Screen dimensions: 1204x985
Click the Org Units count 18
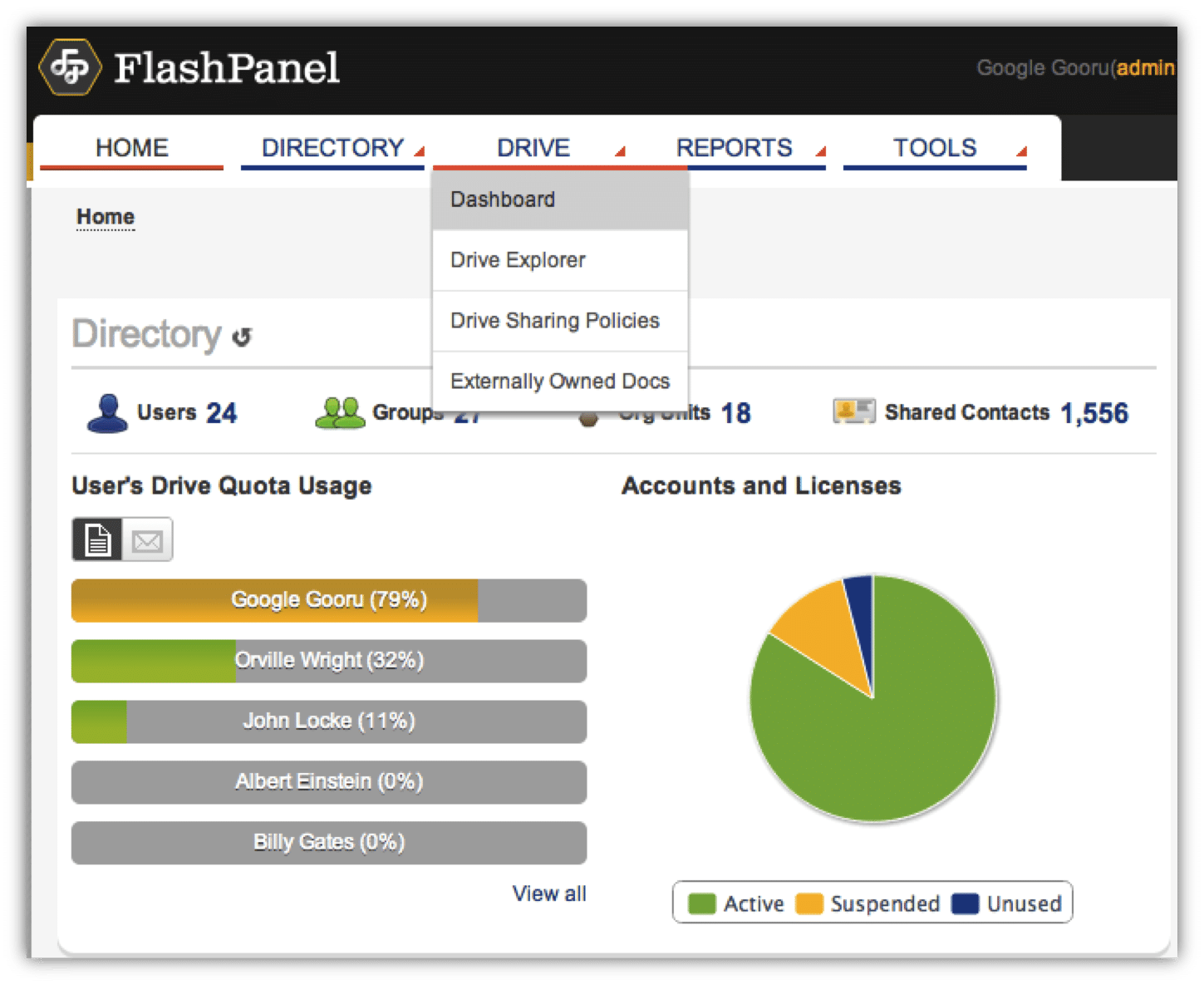(x=736, y=413)
